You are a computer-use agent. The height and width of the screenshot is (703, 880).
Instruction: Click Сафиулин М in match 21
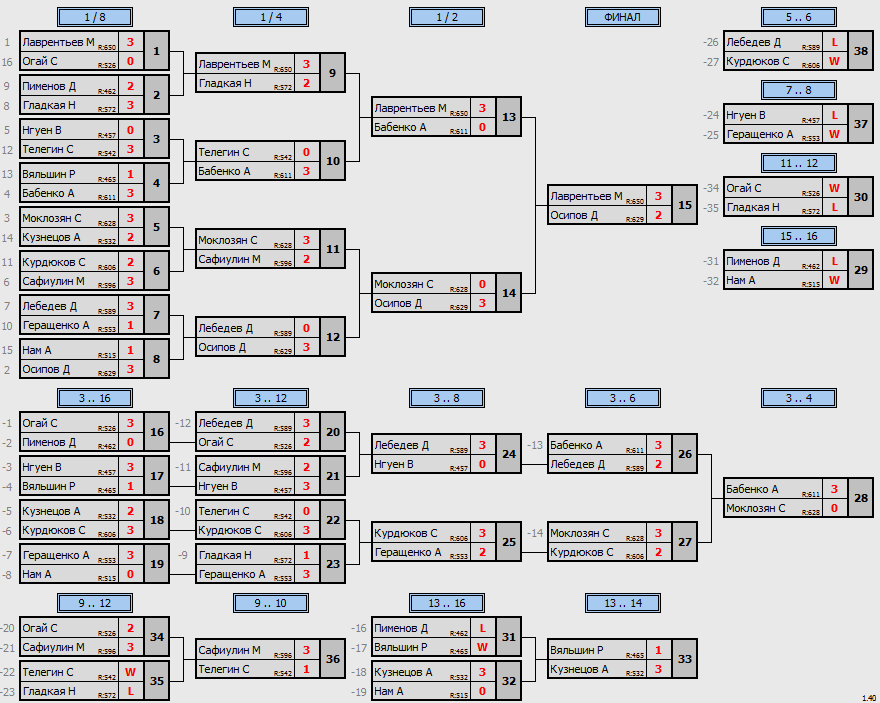pos(229,467)
